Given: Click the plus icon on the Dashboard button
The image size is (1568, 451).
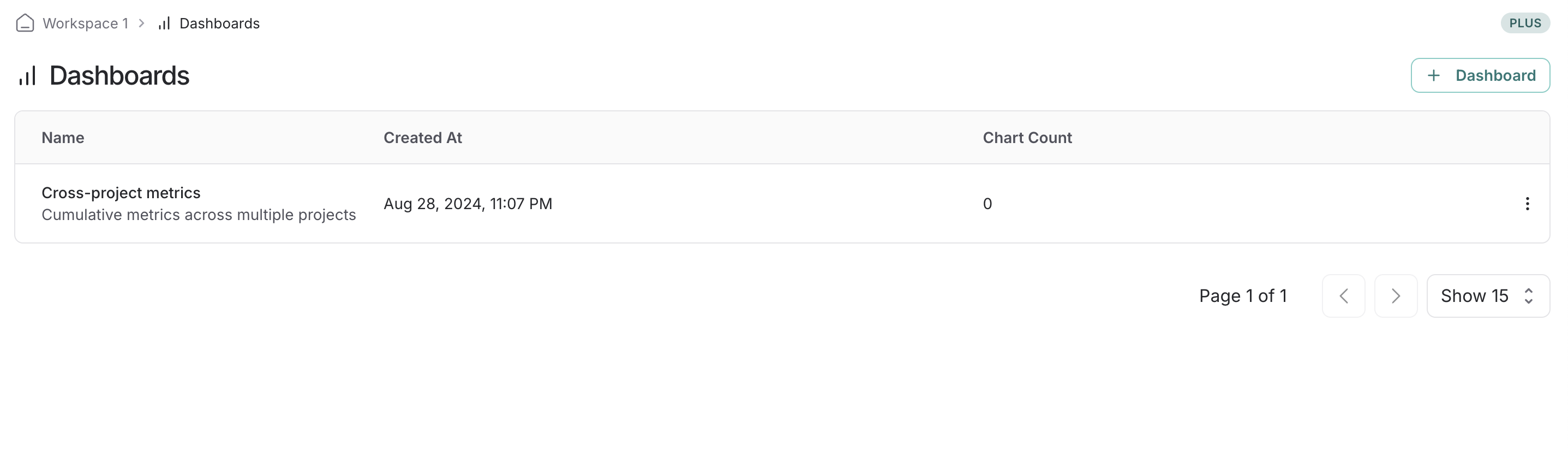Looking at the screenshot, I should tap(1433, 75).
